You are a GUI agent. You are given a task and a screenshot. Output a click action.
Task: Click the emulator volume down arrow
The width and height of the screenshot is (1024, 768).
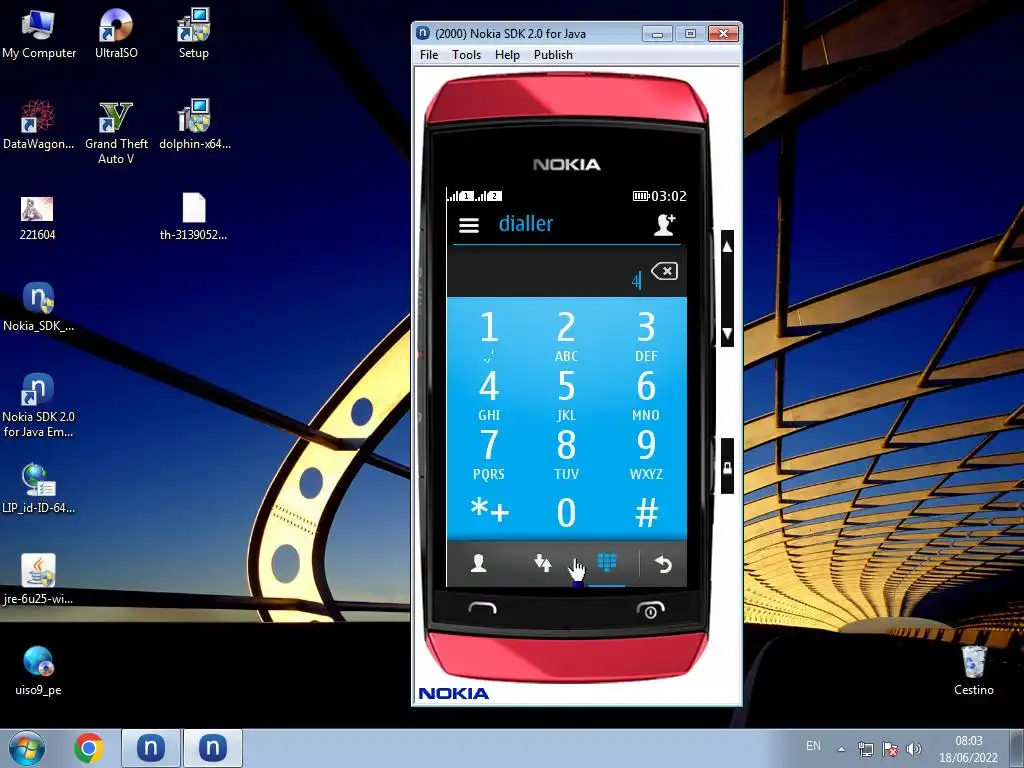tap(728, 333)
